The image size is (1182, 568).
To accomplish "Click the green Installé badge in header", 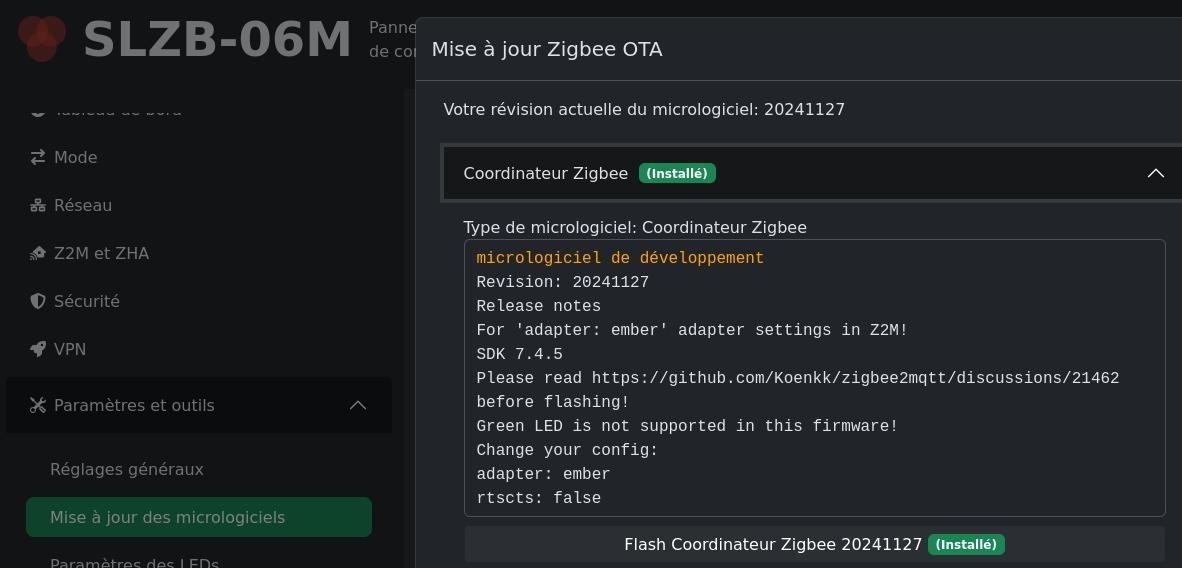I will 677,173.
